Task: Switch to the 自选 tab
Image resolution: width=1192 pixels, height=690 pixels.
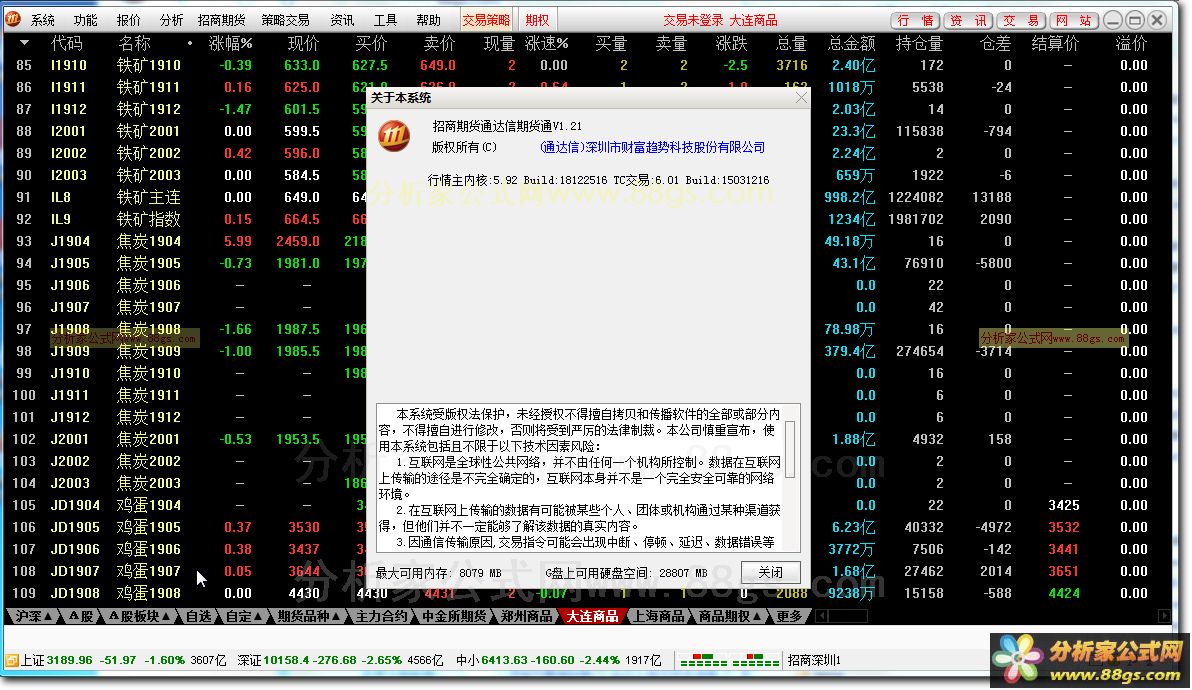Action: click(x=199, y=616)
